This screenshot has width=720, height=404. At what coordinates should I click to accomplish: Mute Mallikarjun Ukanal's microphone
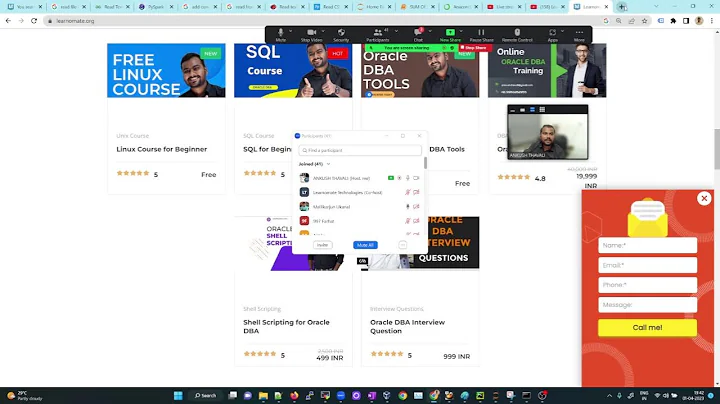pyautogui.click(x=408, y=207)
